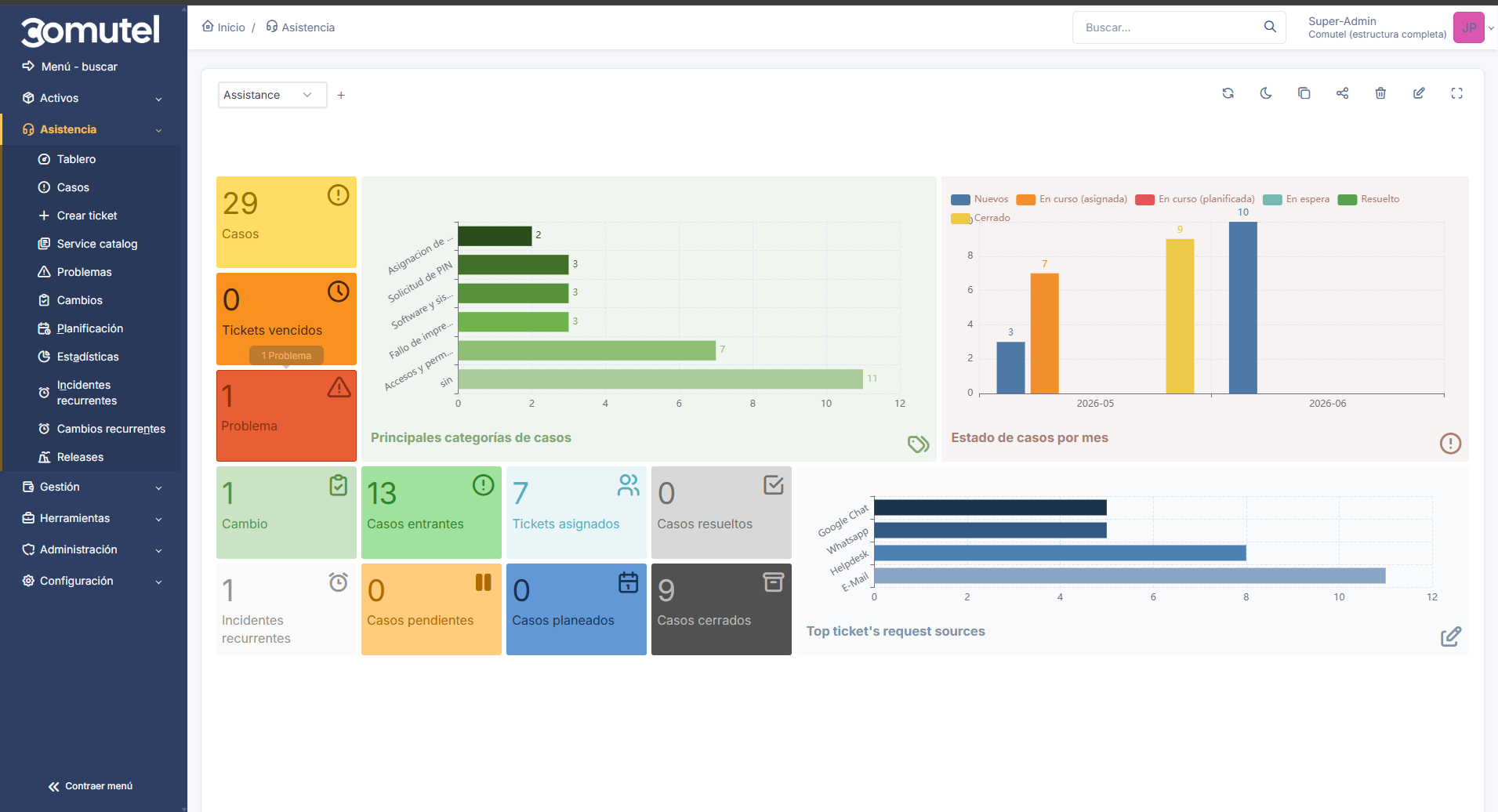Image resolution: width=1498 pixels, height=812 pixels.
Task: Open the Assistance dashboard dropdown
Action: [272, 95]
